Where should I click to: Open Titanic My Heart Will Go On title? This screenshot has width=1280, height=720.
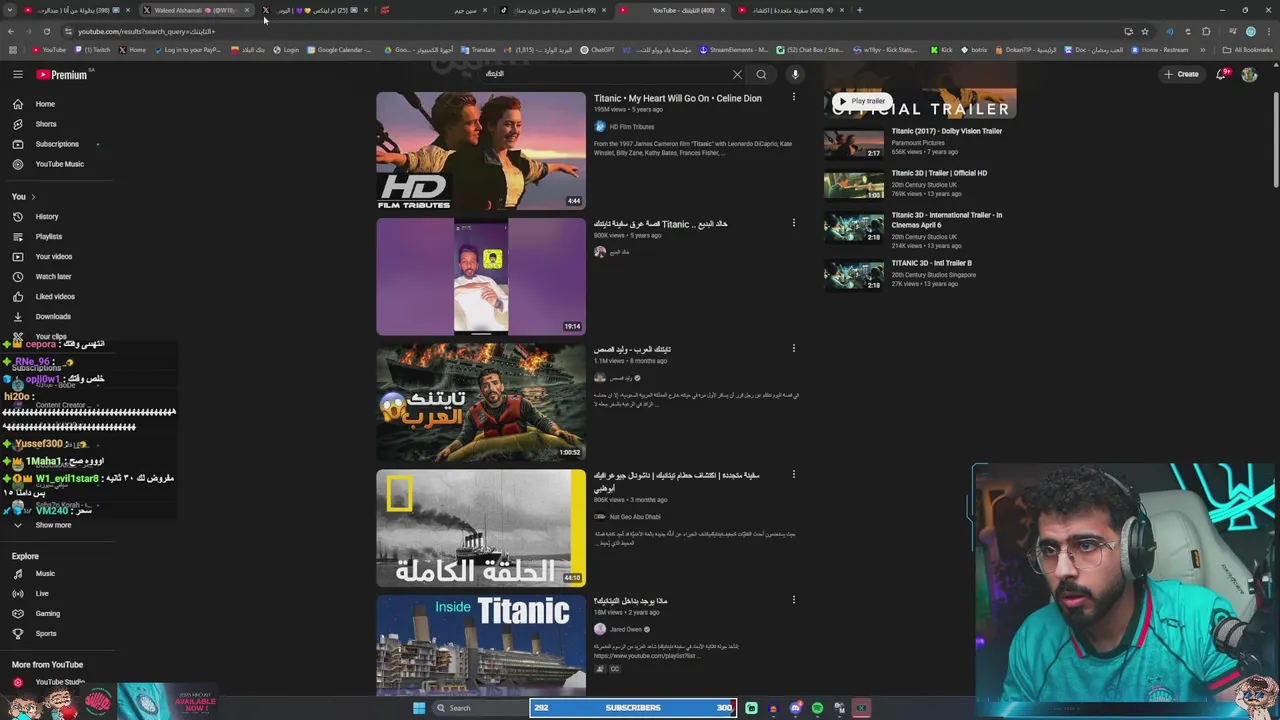(x=677, y=98)
